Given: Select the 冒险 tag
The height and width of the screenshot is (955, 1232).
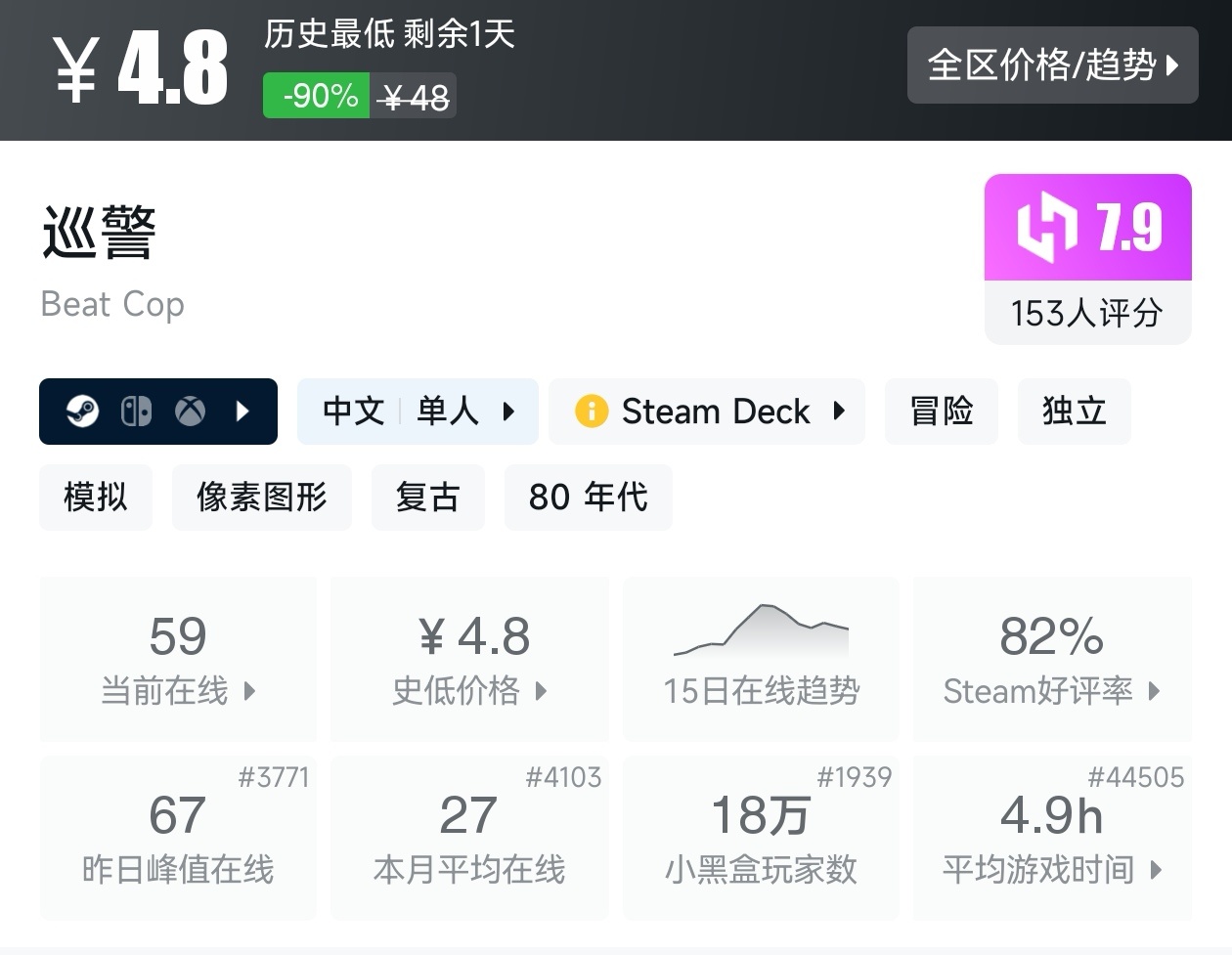Looking at the screenshot, I should click(x=941, y=412).
